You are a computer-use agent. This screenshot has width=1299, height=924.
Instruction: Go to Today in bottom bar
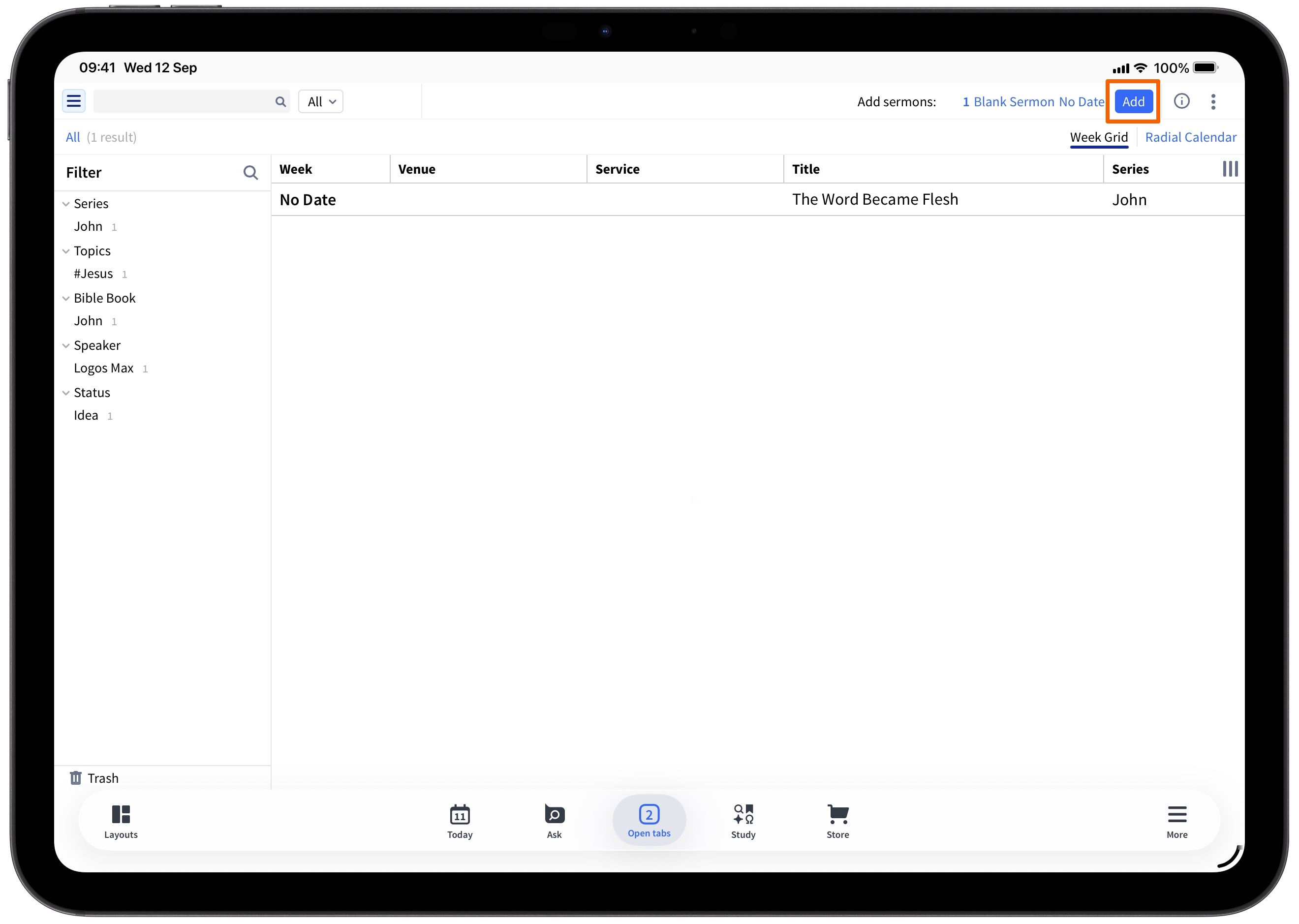(x=460, y=822)
